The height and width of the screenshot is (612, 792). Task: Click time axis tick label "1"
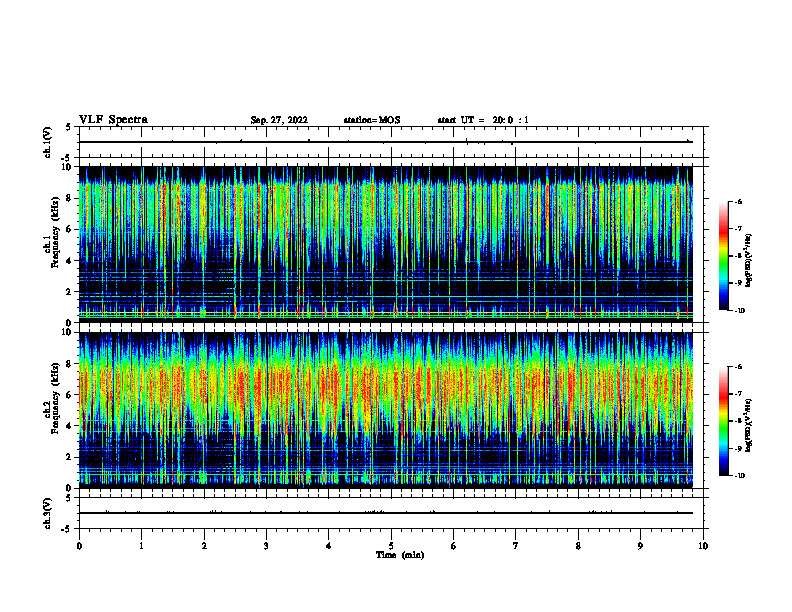point(141,546)
